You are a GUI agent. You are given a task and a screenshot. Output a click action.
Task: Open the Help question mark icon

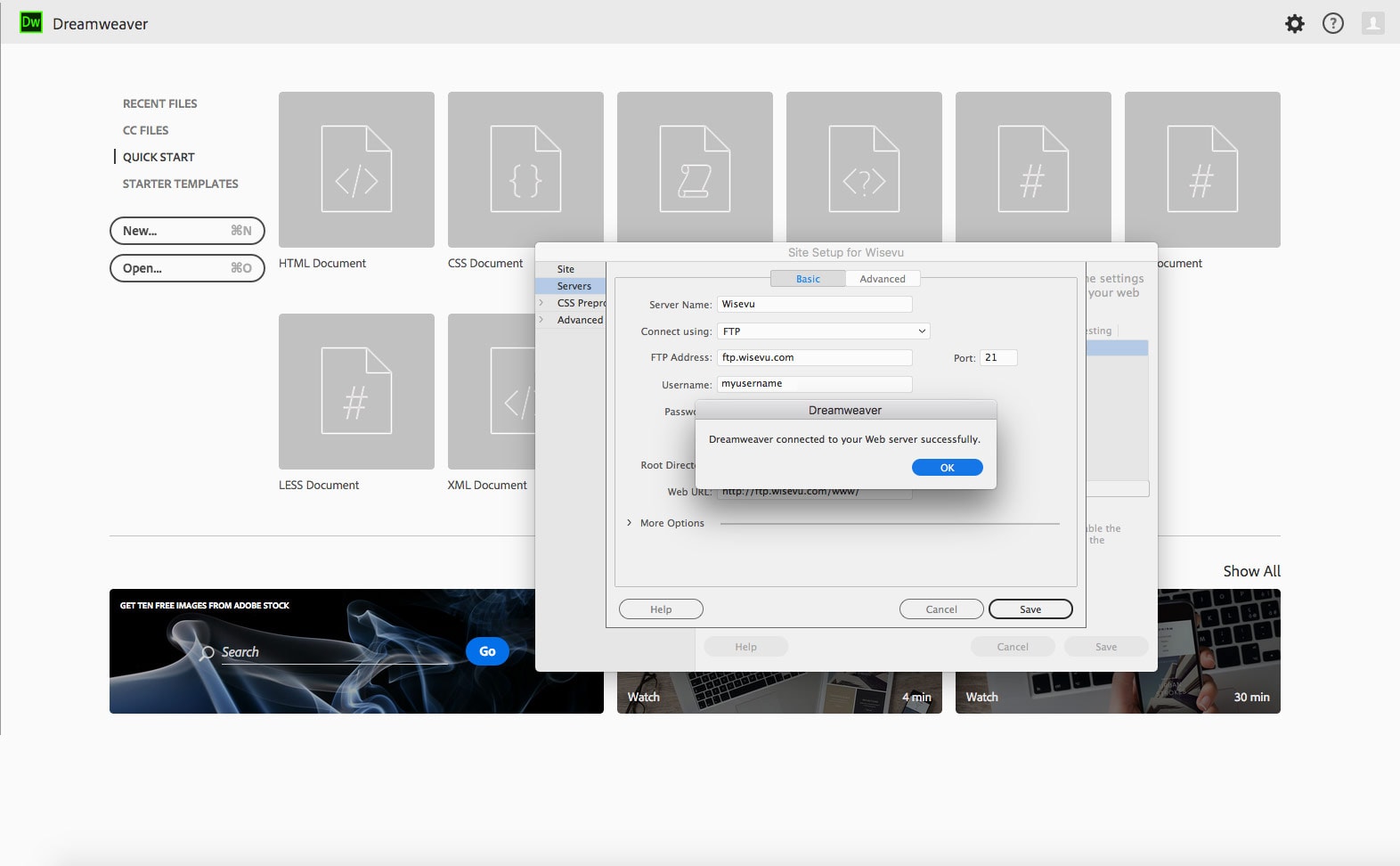pyautogui.click(x=1333, y=24)
